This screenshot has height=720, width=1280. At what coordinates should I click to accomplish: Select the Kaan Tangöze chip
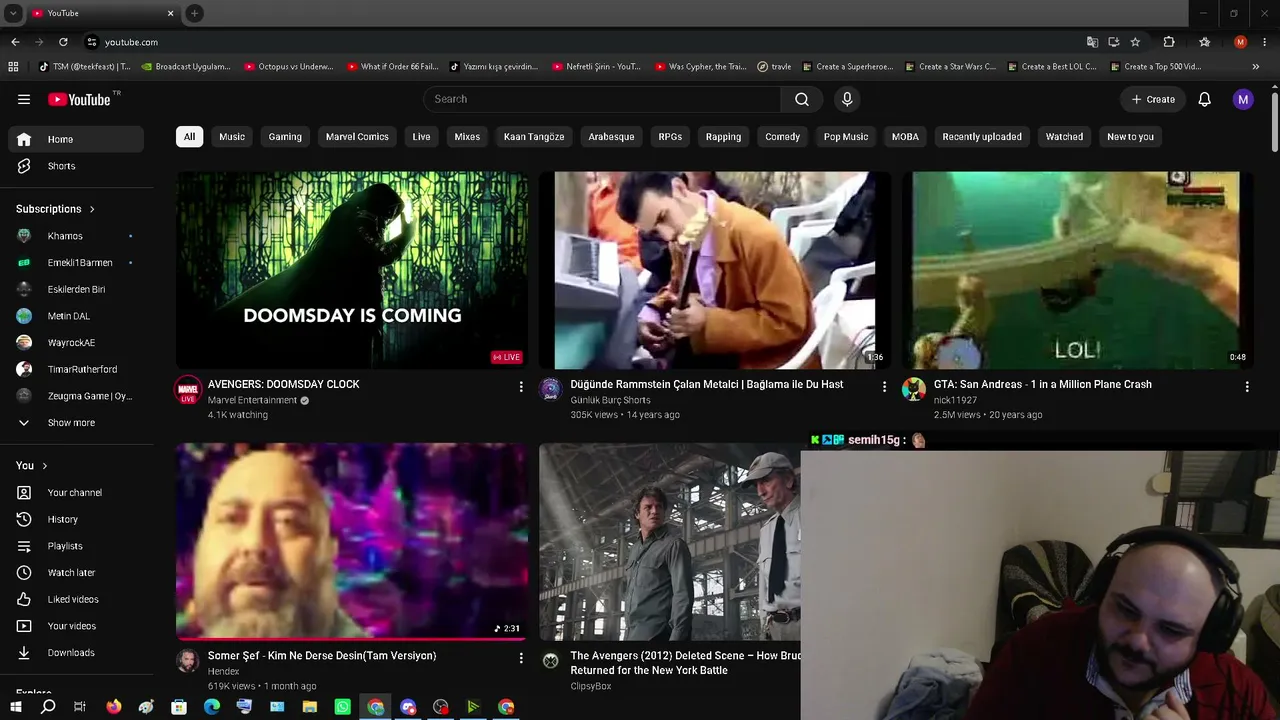pos(534,137)
